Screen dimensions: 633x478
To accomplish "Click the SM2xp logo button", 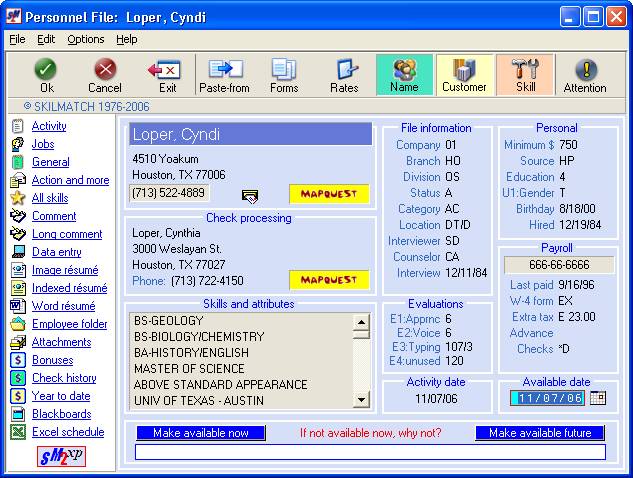I will click(x=61, y=457).
